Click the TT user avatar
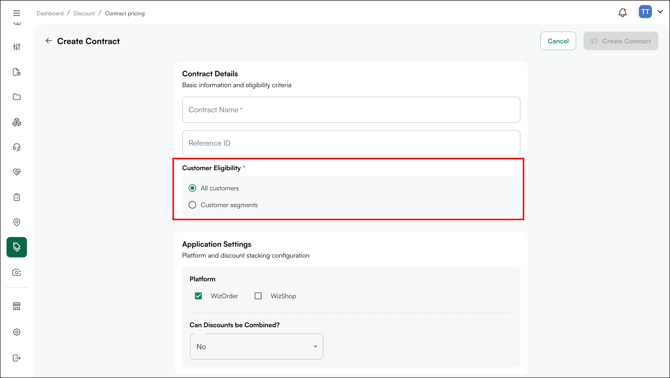 (x=645, y=12)
